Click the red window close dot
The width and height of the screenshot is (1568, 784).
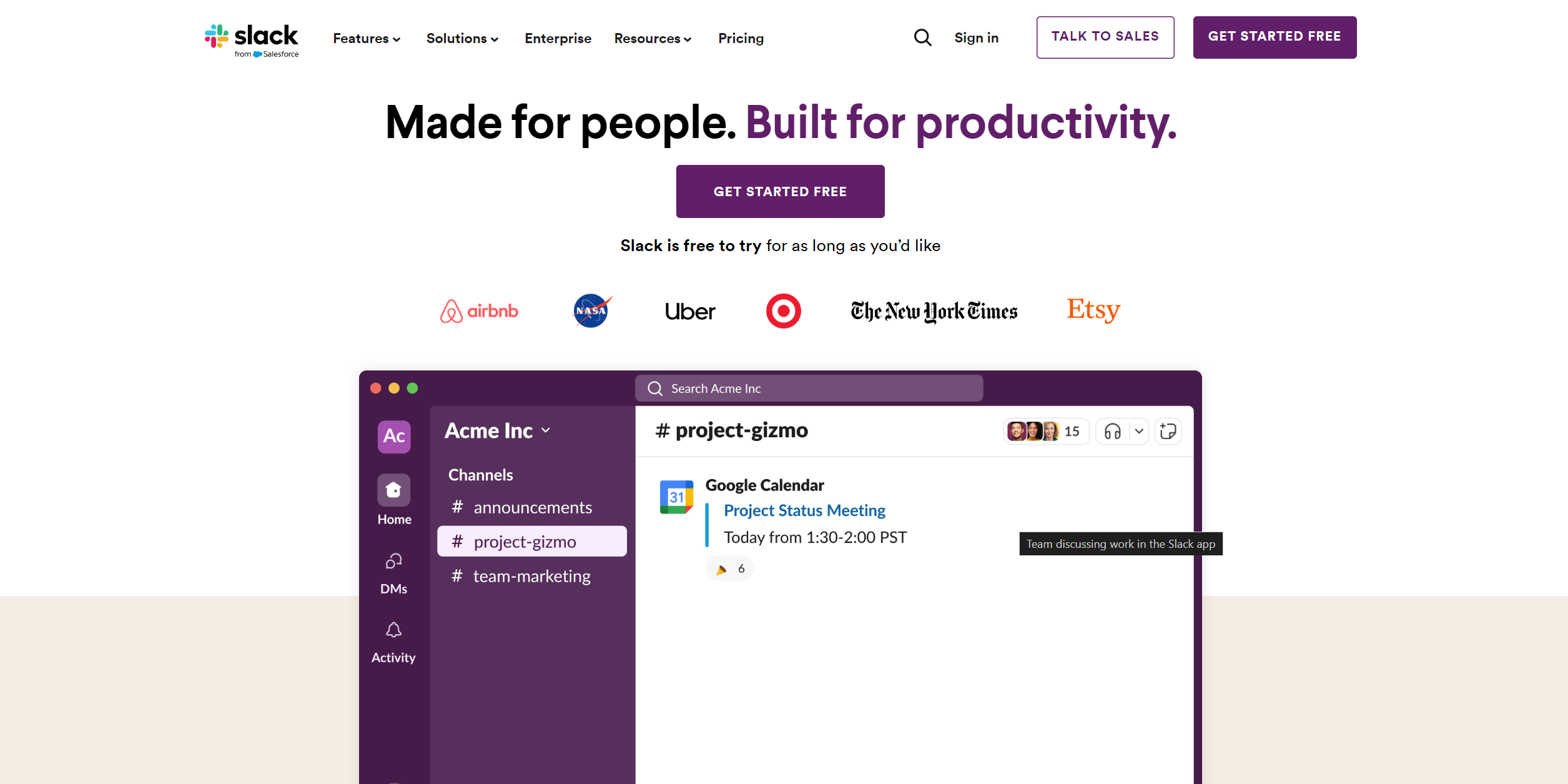(x=376, y=388)
